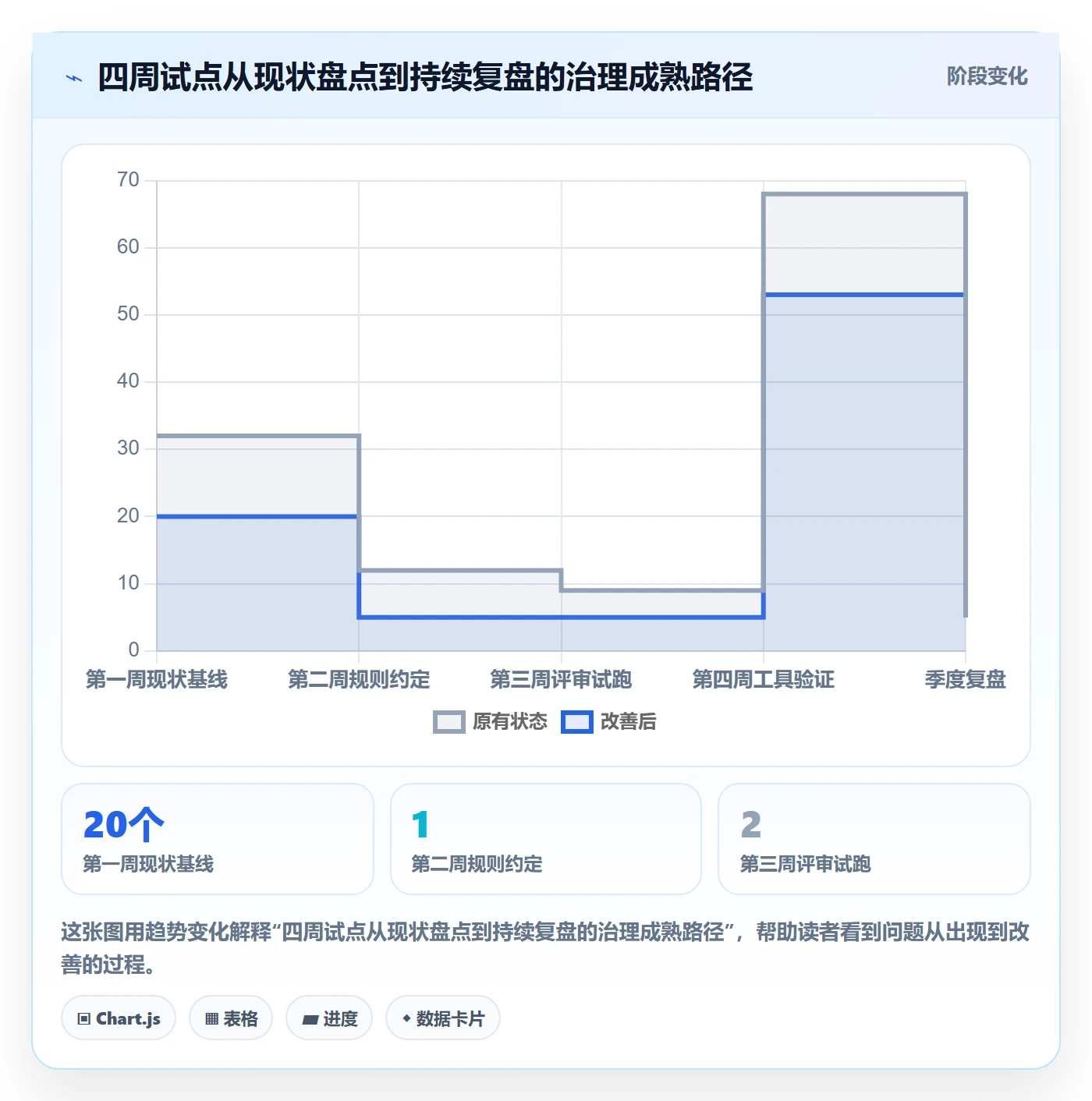Toggle the 原有状态 legend swatch

[449, 722]
